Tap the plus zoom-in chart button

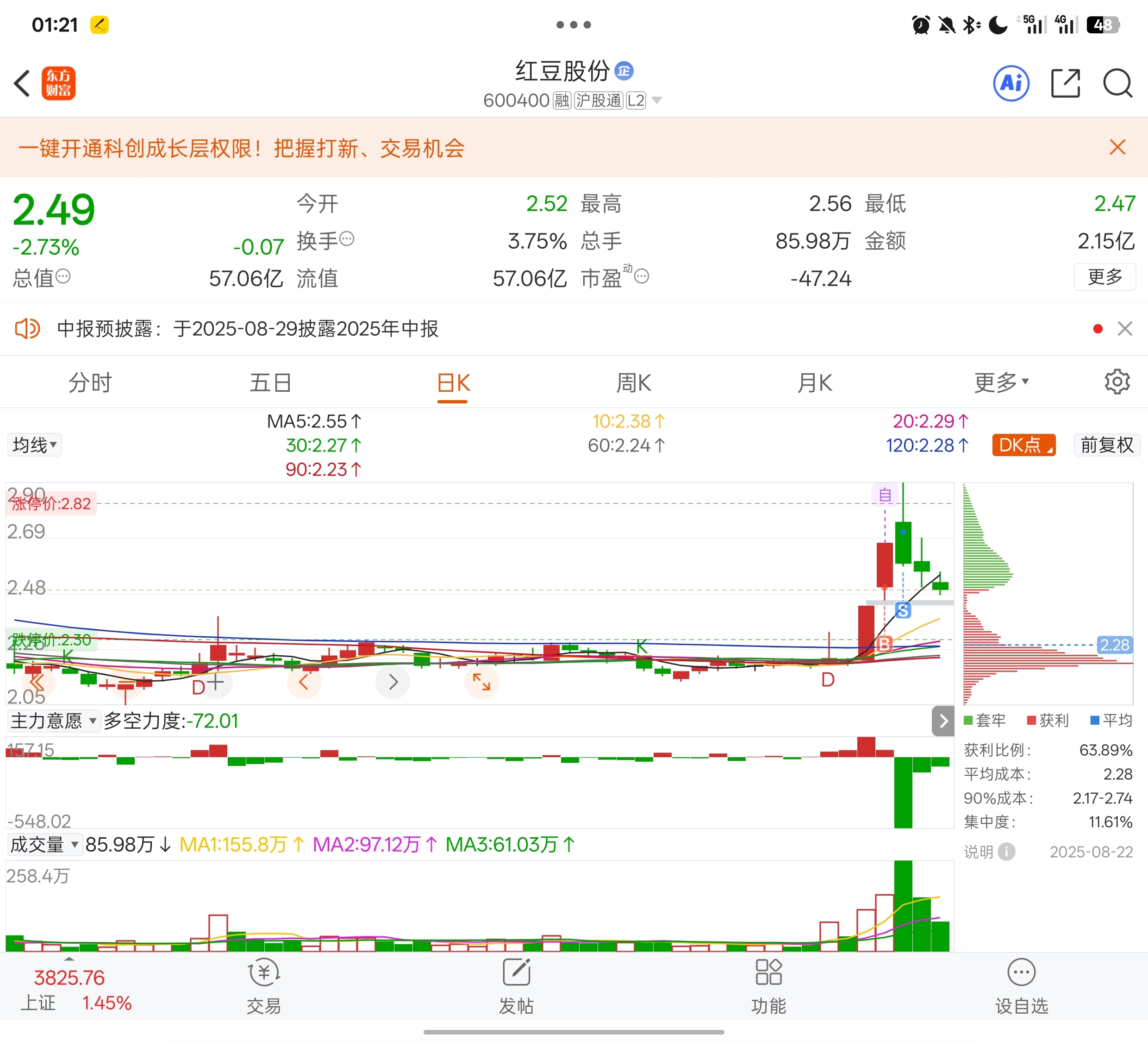(215, 682)
